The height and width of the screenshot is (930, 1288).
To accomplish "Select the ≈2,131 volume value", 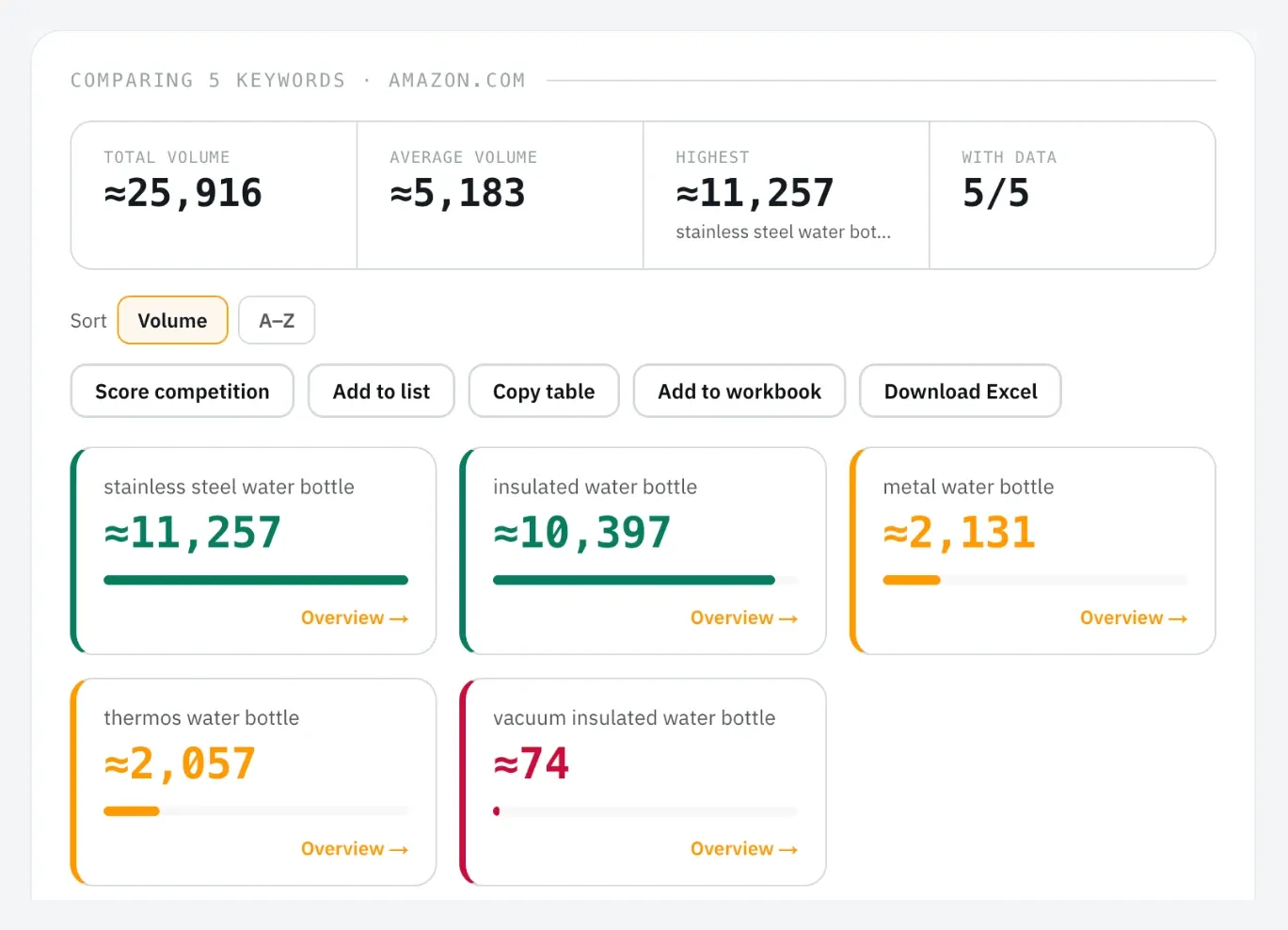I will tap(960, 532).
